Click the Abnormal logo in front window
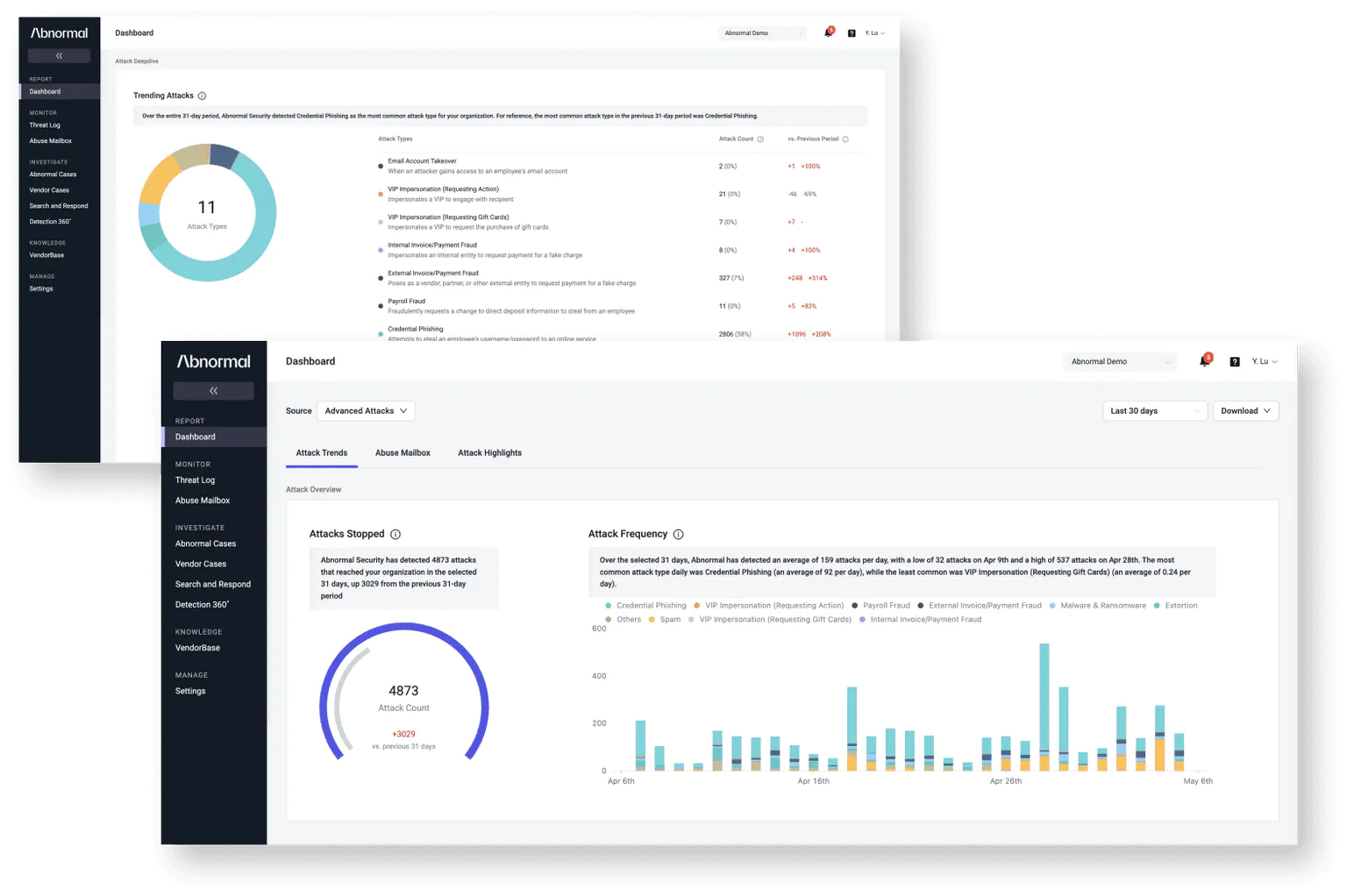 pyautogui.click(x=214, y=361)
